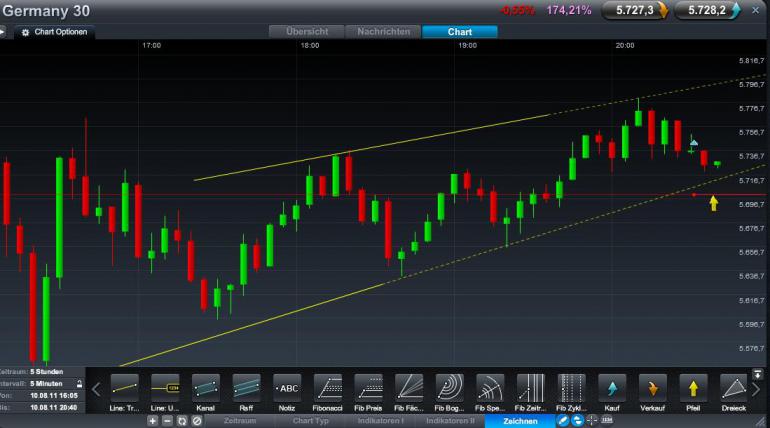This screenshot has height=428, width=770.
Task: Click the Zeitraum value '5 Stunden'
Action: tap(47, 372)
